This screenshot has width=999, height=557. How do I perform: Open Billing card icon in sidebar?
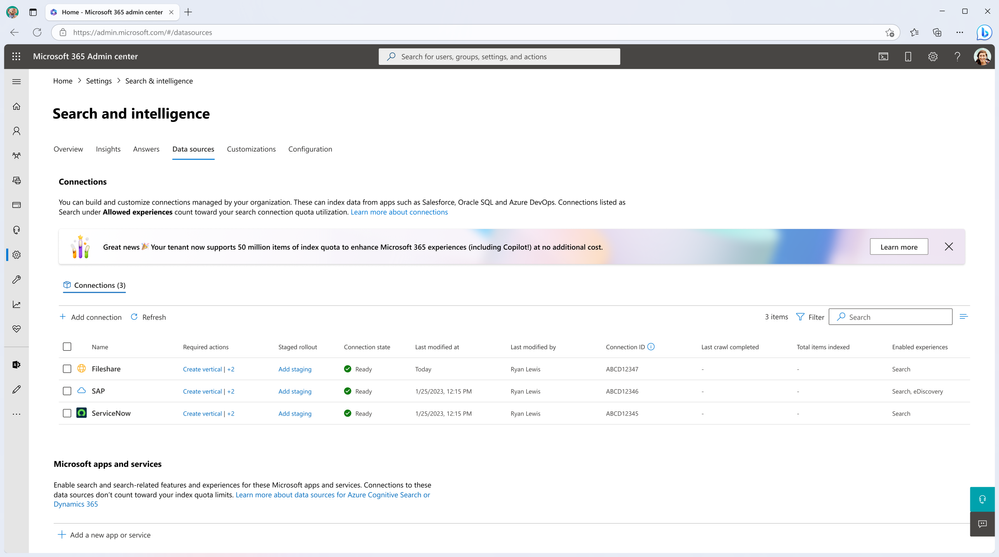(x=17, y=205)
